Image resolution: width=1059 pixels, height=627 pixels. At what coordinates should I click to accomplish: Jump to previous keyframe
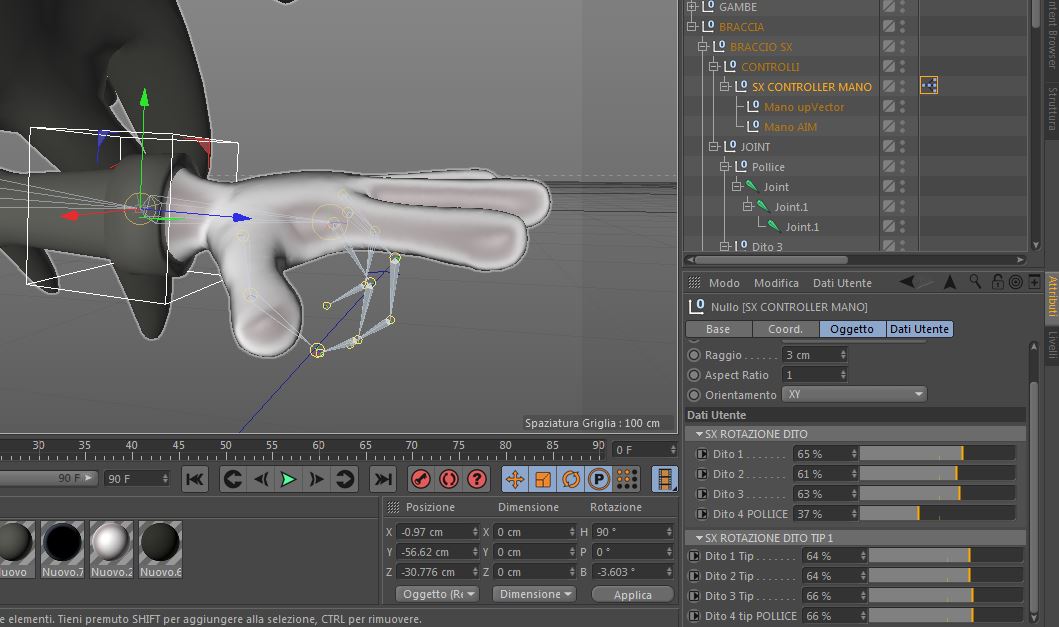click(233, 480)
